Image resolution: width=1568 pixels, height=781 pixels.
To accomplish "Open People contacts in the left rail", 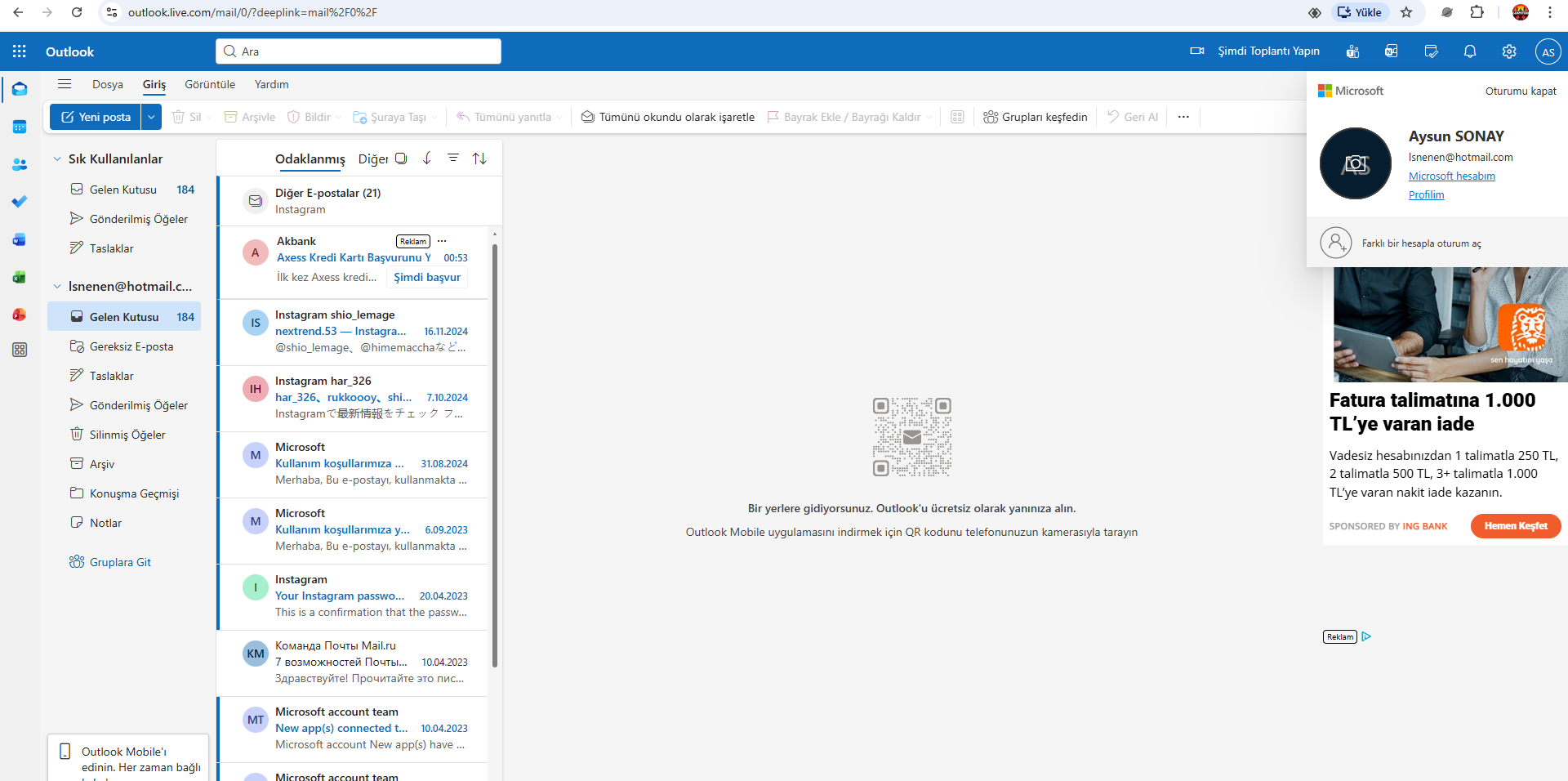I will [20, 164].
